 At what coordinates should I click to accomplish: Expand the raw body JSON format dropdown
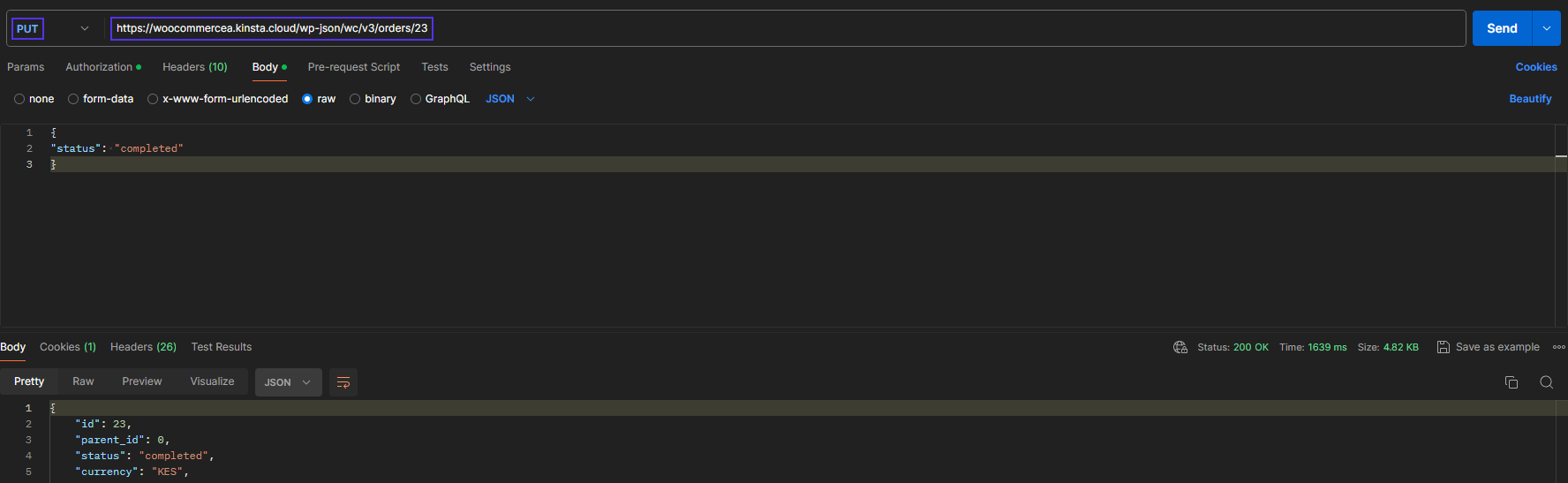pyautogui.click(x=530, y=99)
